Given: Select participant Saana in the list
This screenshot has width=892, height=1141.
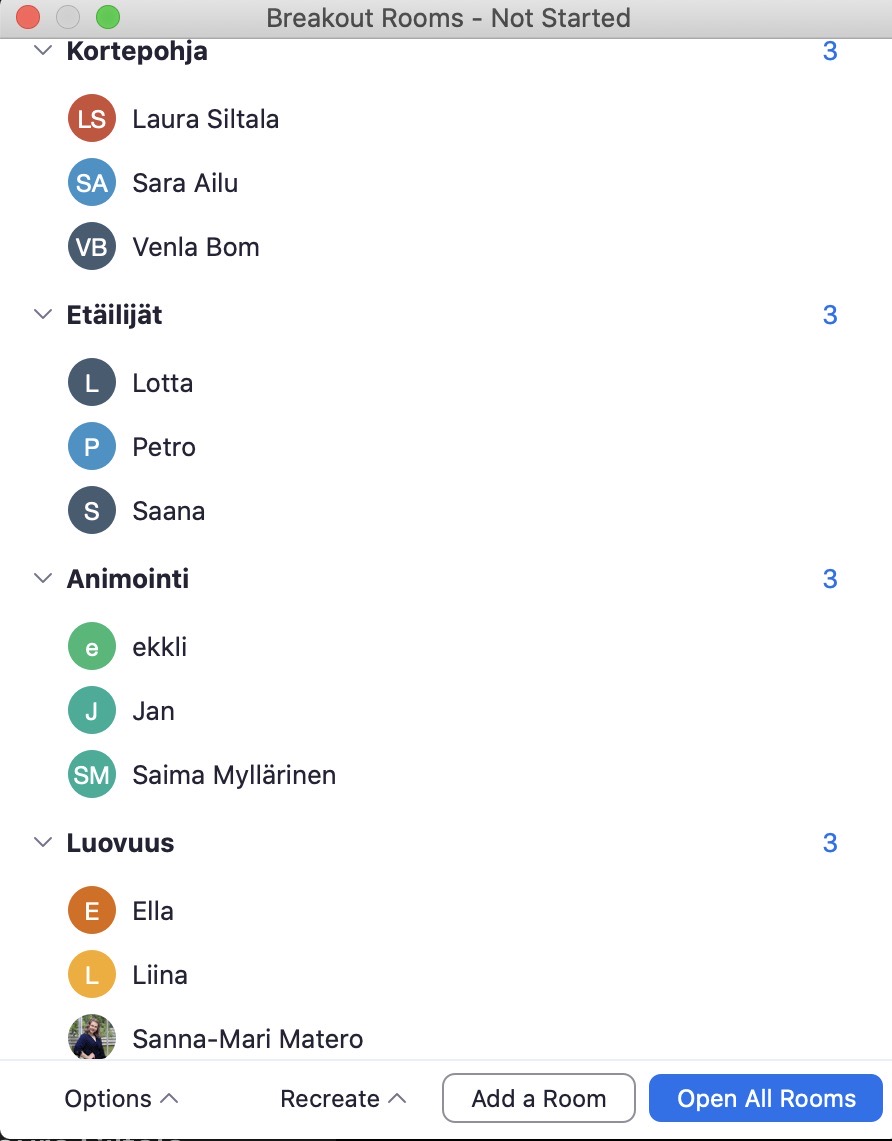Looking at the screenshot, I should (x=168, y=511).
